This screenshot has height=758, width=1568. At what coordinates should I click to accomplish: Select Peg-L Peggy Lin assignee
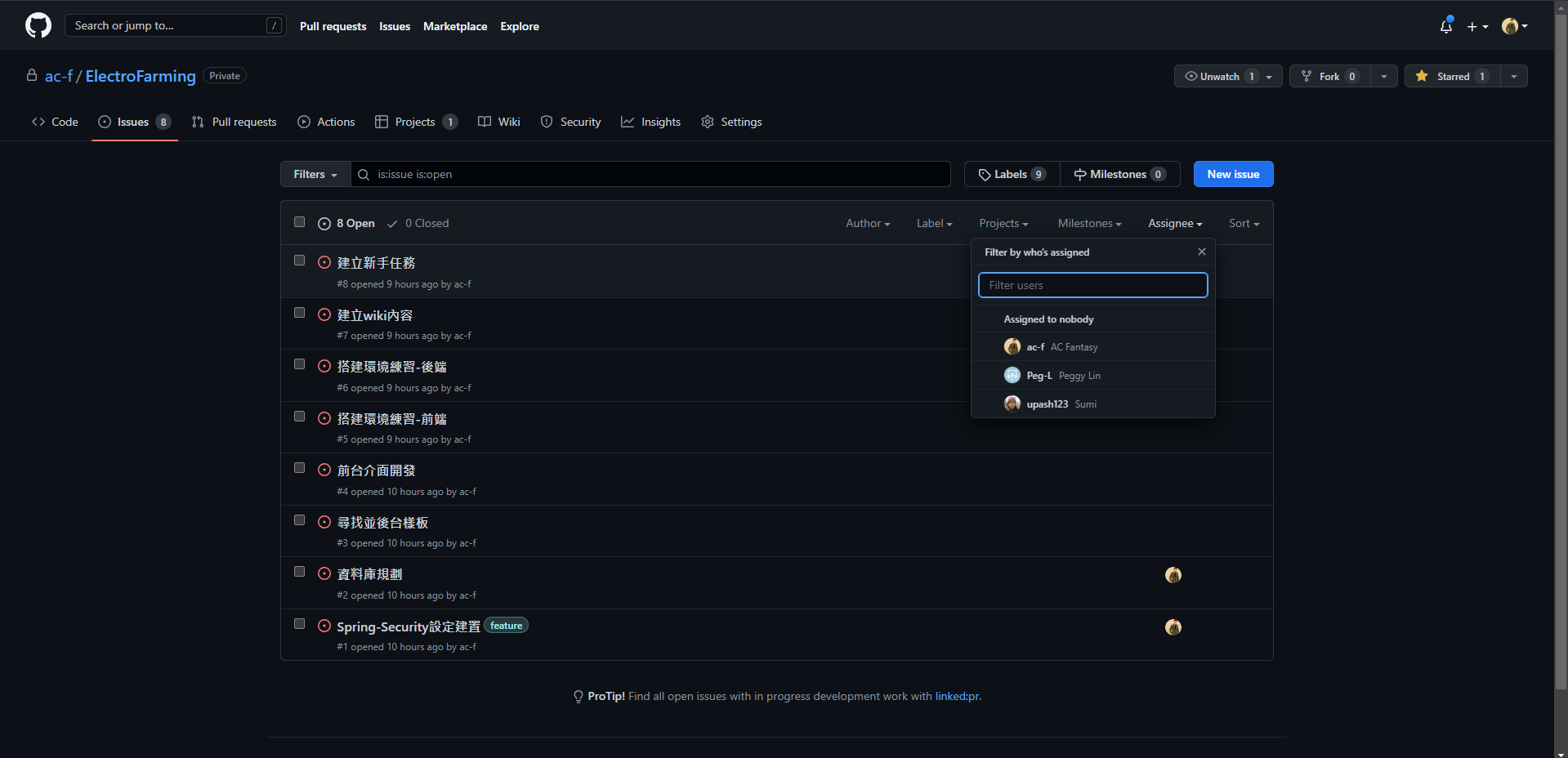click(1093, 375)
